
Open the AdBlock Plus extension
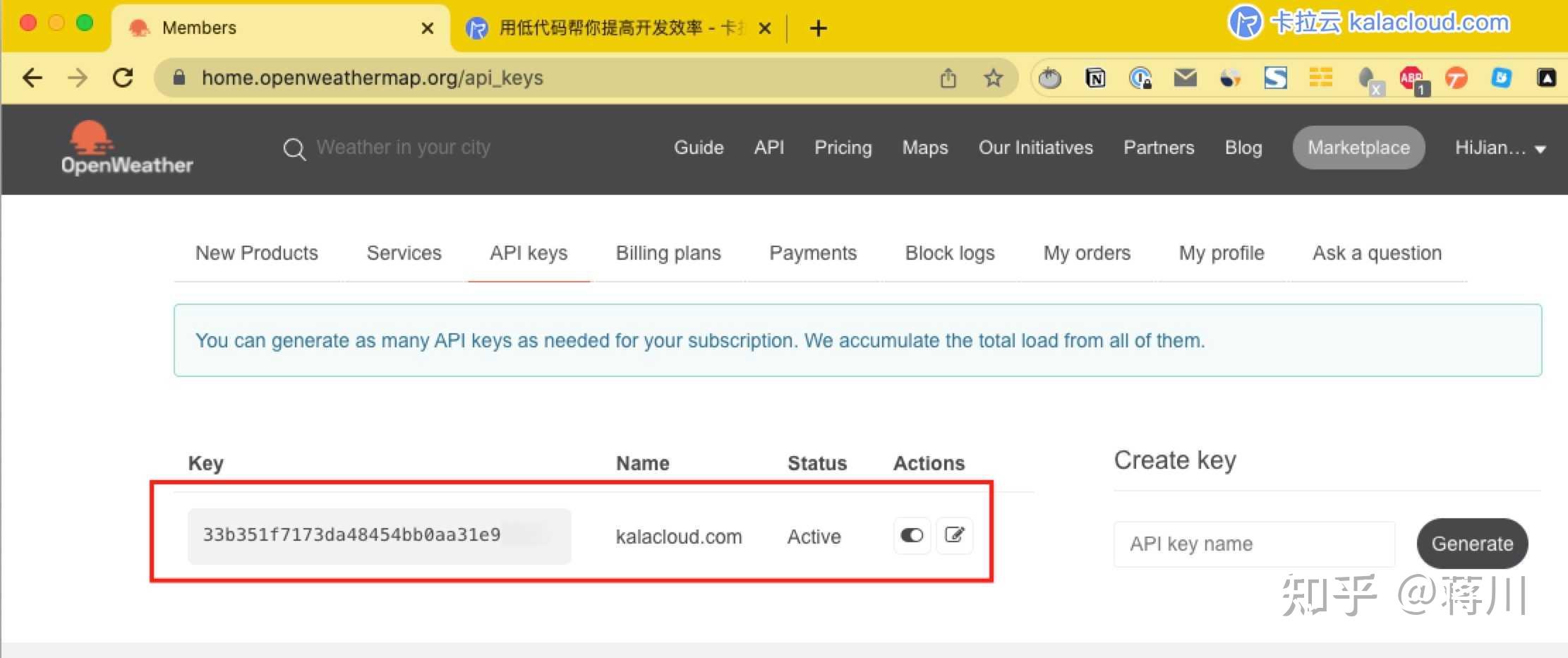[x=1411, y=78]
